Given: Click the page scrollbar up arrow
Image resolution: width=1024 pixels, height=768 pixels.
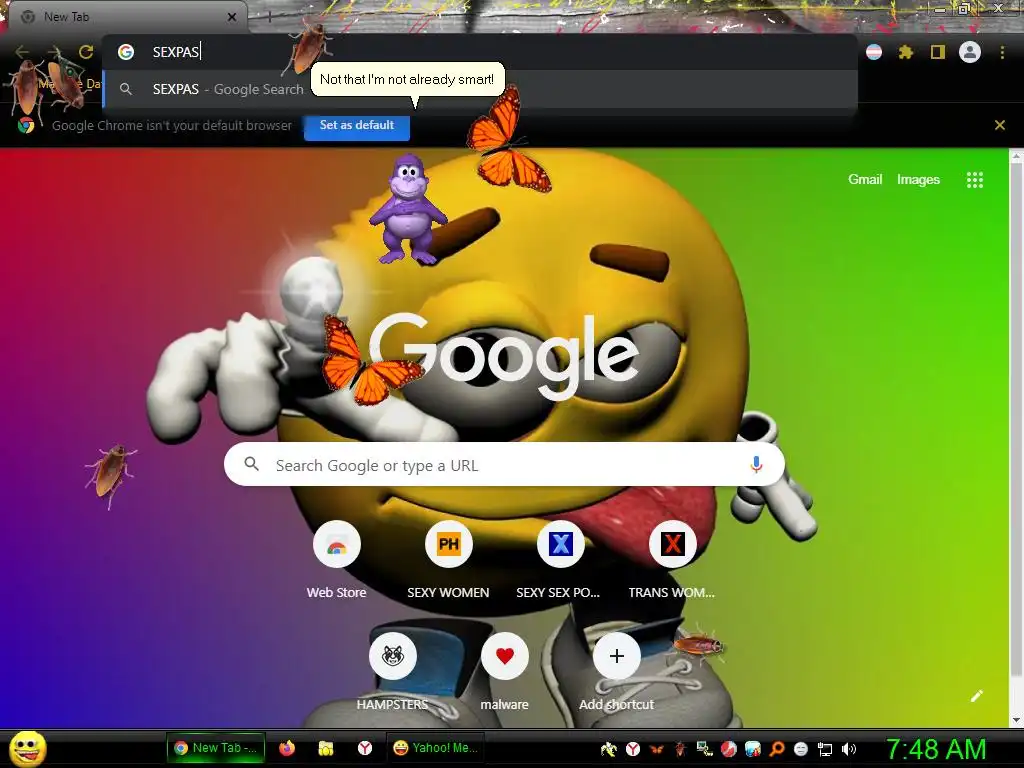Looking at the screenshot, I should pos(1016,156).
